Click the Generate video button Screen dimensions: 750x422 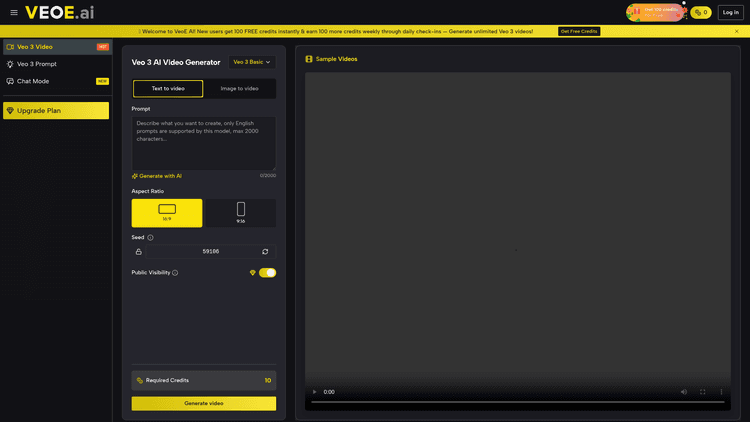(203, 403)
